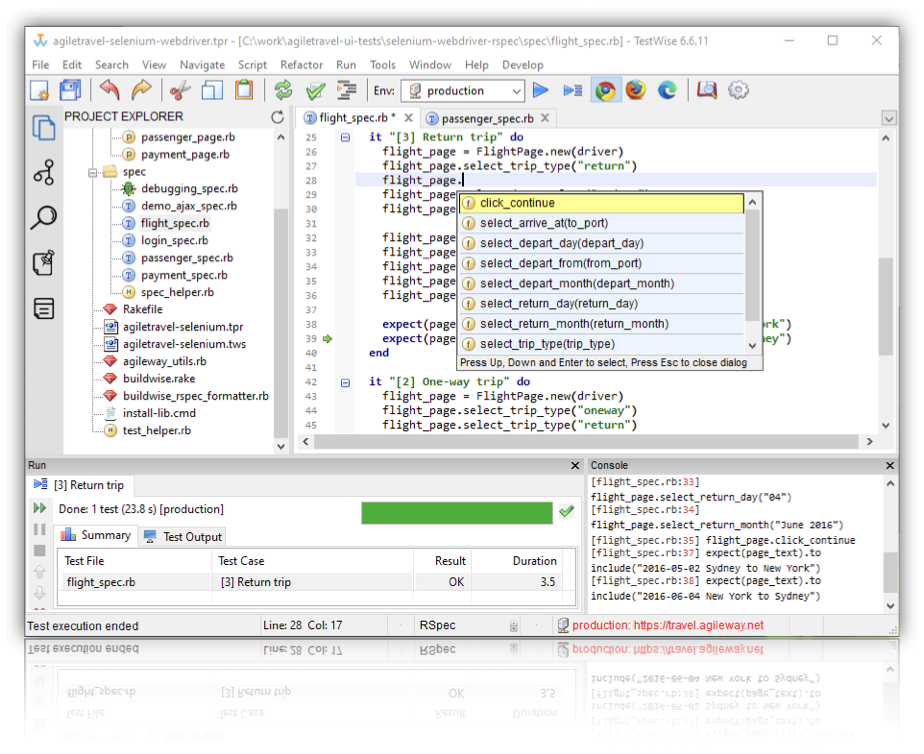
Task: Open the search magnifier sidebar icon
Action: point(44,218)
